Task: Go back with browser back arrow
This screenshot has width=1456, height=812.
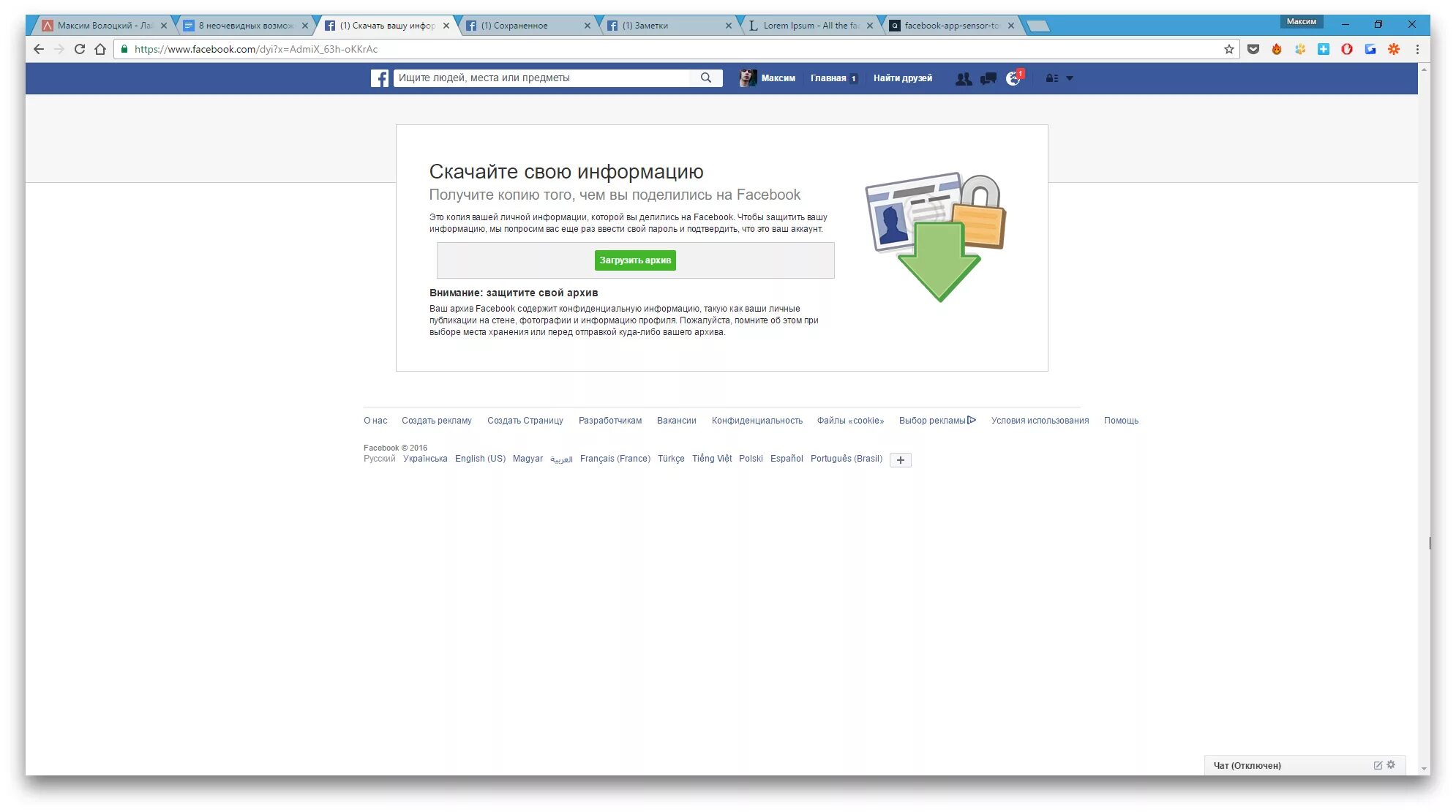Action: 39,49
